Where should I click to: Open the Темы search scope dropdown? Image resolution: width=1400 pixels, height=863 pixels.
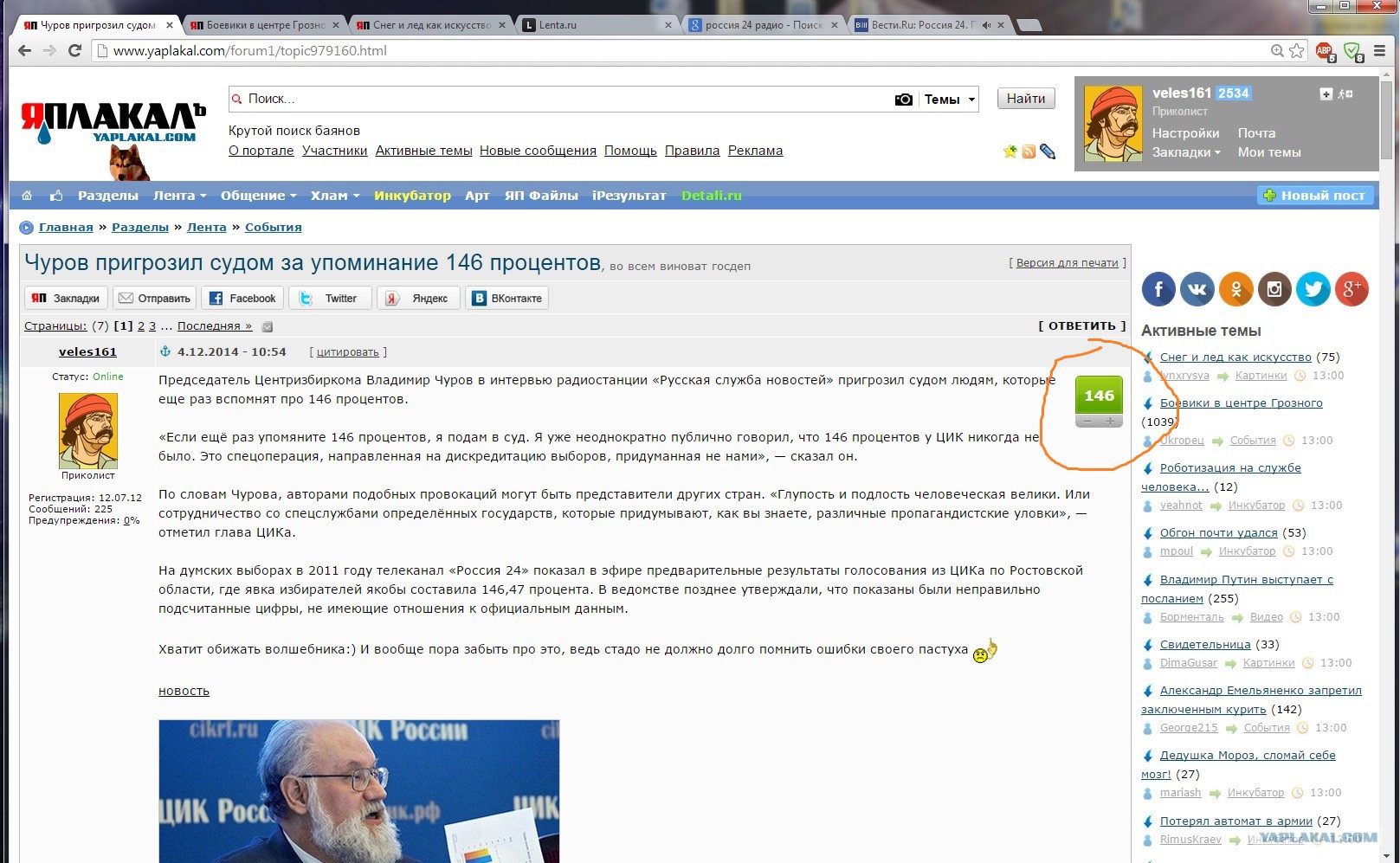click(949, 100)
